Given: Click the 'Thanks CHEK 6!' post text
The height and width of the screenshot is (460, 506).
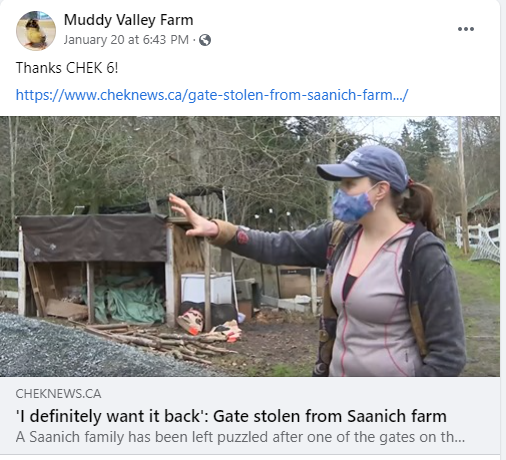Looking at the screenshot, I should (x=67, y=68).
